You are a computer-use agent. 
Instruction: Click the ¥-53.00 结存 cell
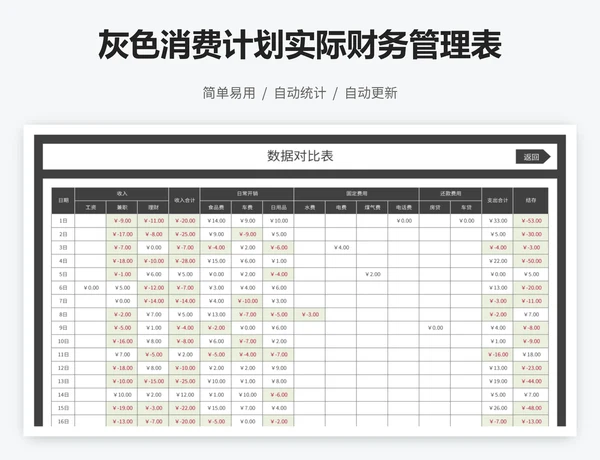tap(531, 221)
